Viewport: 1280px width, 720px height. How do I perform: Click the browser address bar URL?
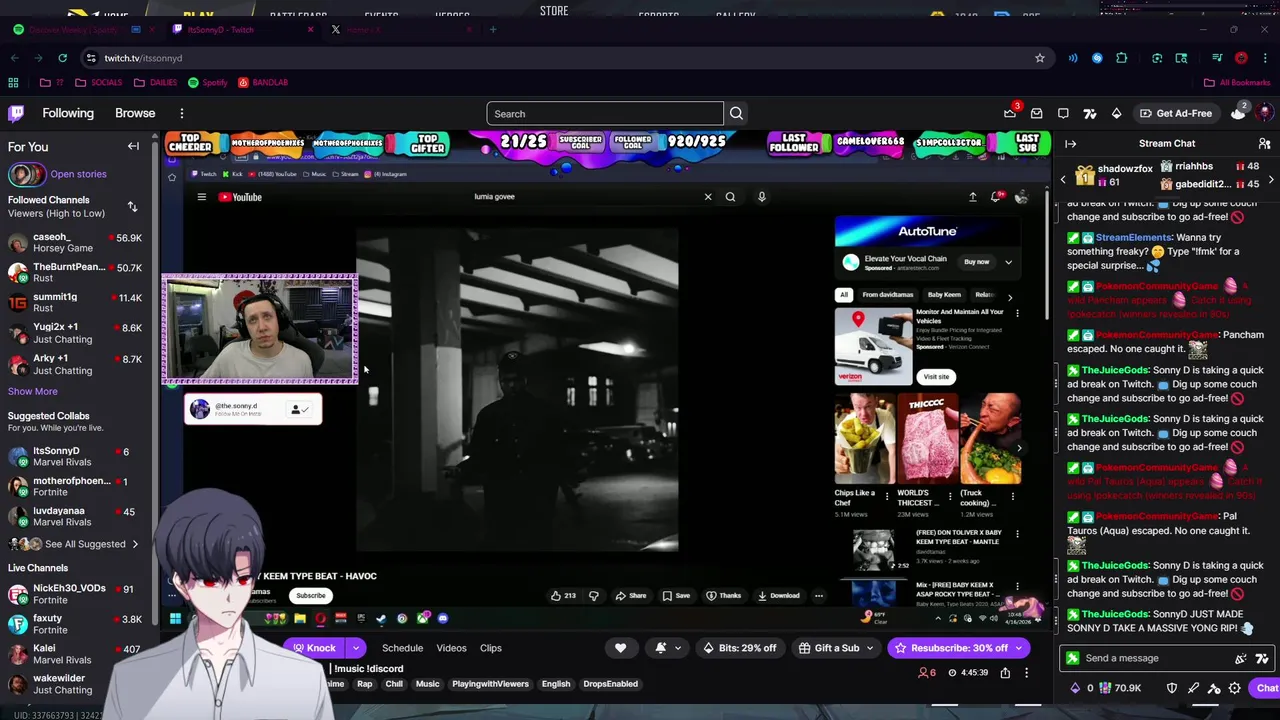143,58
